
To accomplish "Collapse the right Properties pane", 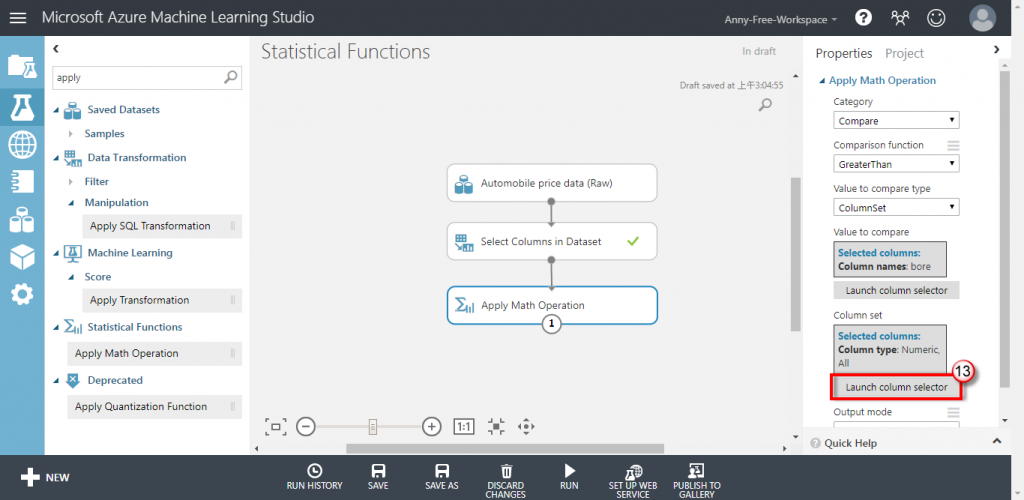I will point(996,49).
